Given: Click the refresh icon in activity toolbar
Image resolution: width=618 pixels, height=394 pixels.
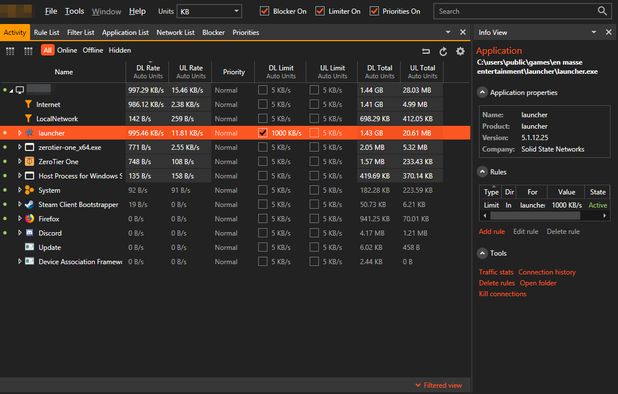Looking at the screenshot, I should pos(443,51).
